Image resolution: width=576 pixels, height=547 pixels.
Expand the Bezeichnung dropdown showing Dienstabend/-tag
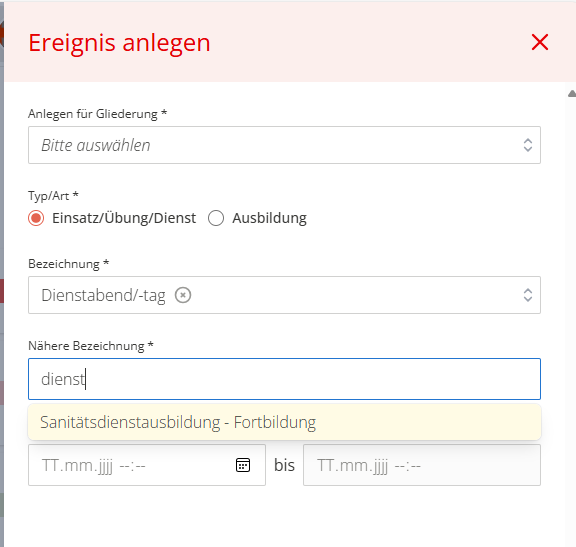[284, 295]
